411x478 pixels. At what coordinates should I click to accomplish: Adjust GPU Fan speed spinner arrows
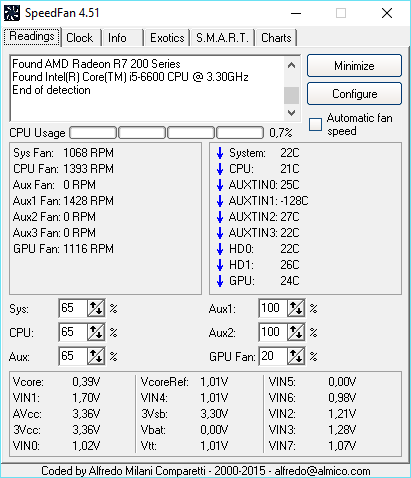(296, 356)
